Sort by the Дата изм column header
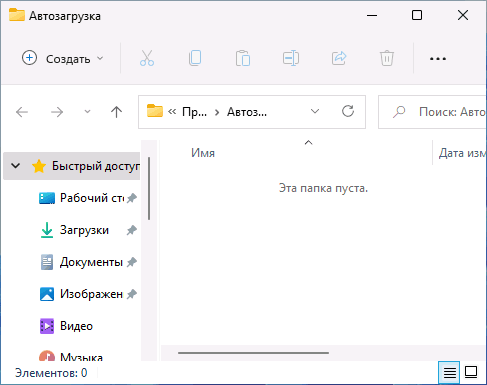The image size is (487, 385). (x=462, y=153)
